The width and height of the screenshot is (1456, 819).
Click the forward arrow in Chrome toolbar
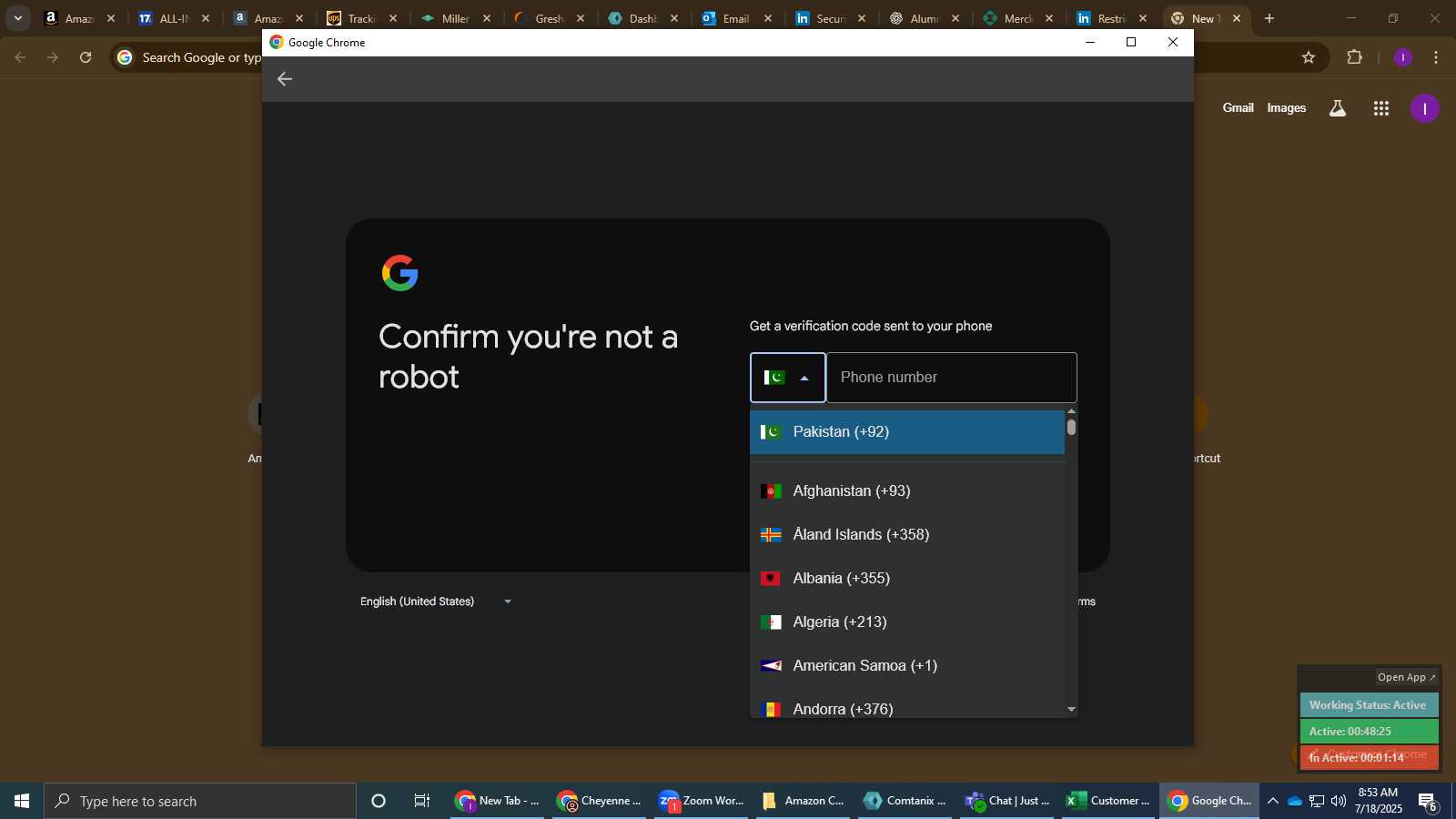point(53,57)
